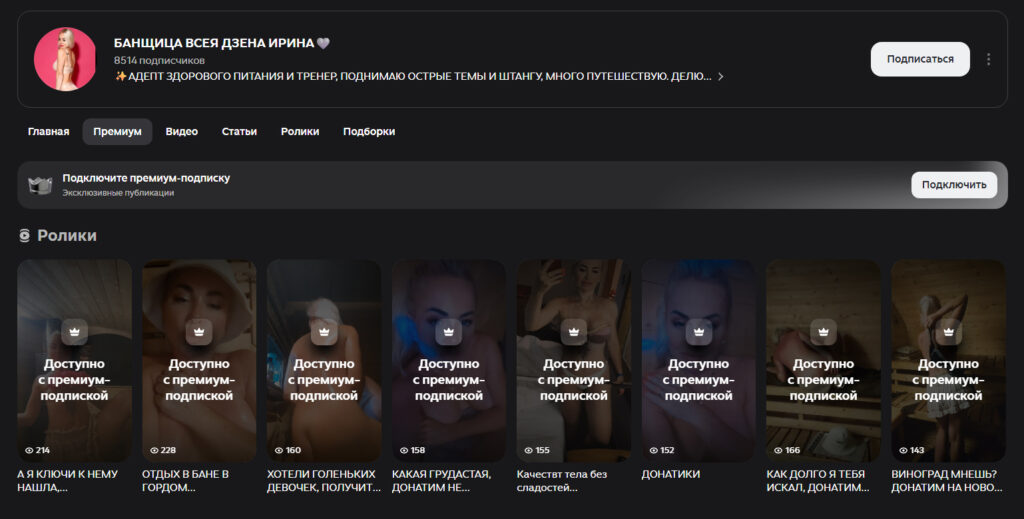The width and height of the screenshot is (1024, 519).
Task: Click the eye icon next to 143 views
Action: [904, 450]
